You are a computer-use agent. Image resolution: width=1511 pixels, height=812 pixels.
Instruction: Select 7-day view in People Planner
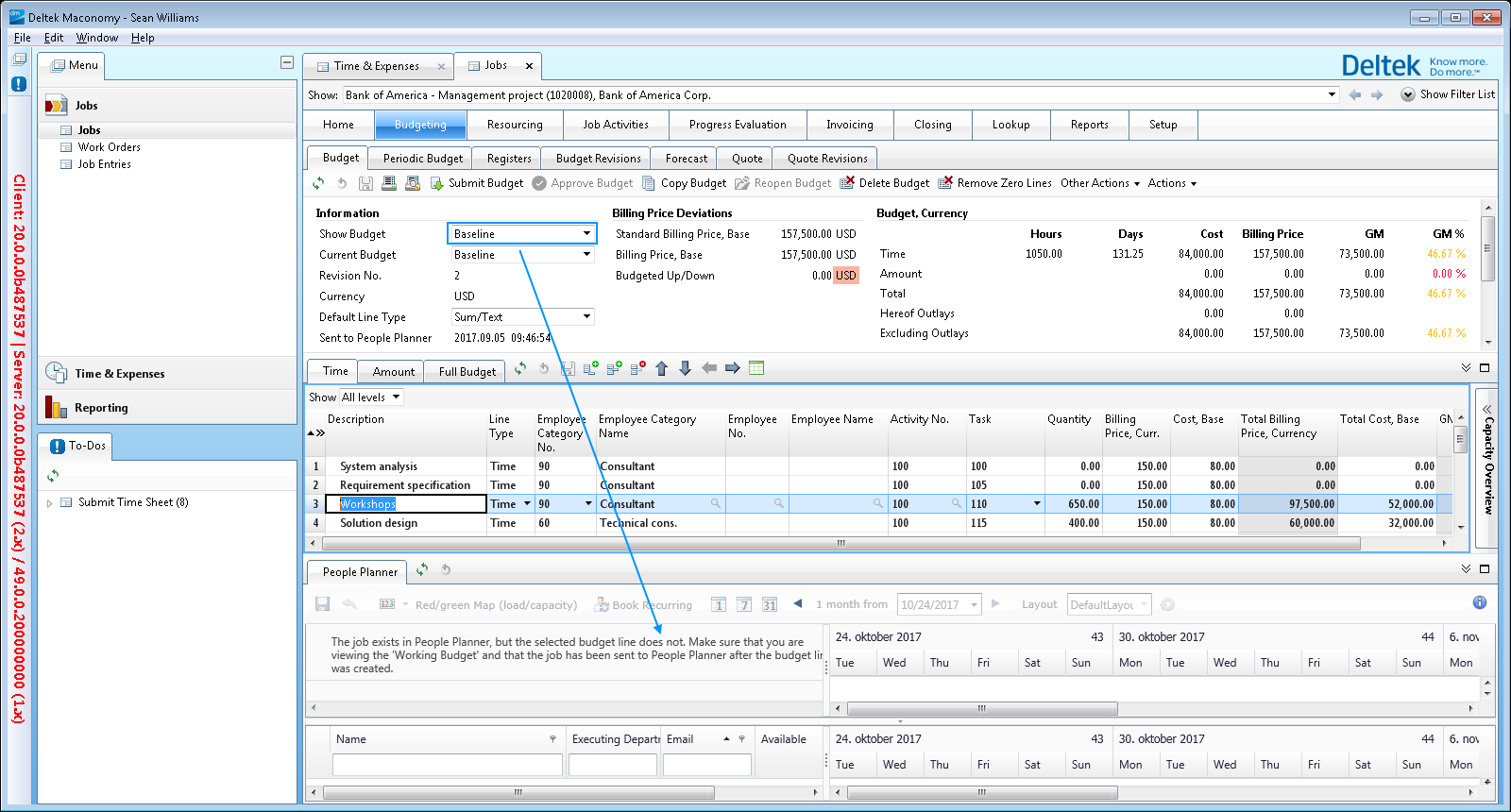[744, 604]
